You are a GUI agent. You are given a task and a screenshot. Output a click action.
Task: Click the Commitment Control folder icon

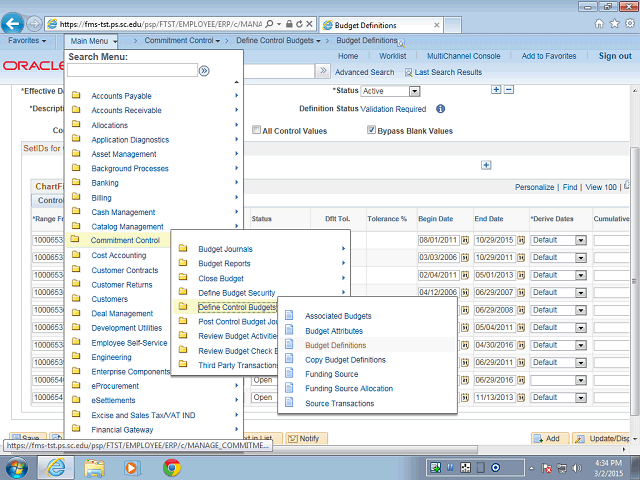[x=76, y=240]
